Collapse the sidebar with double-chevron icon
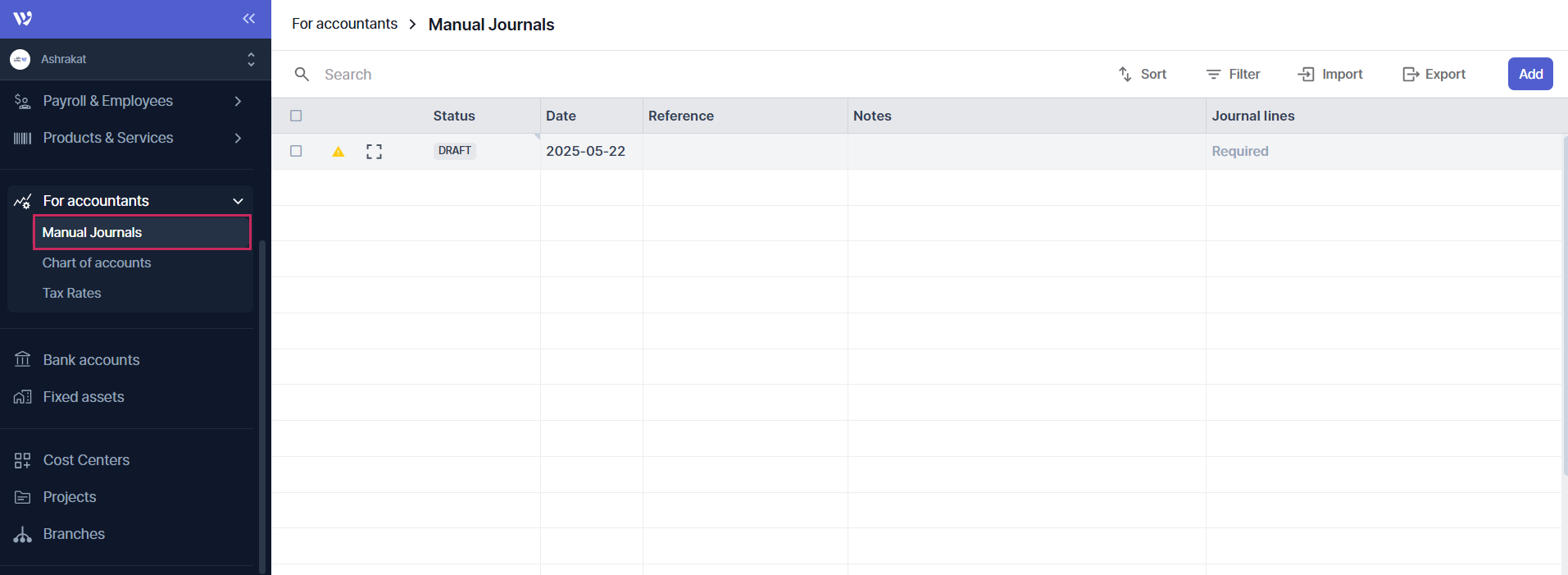Image resolution: width=1568 pixels, height=575 pixels. coord(248,18)
